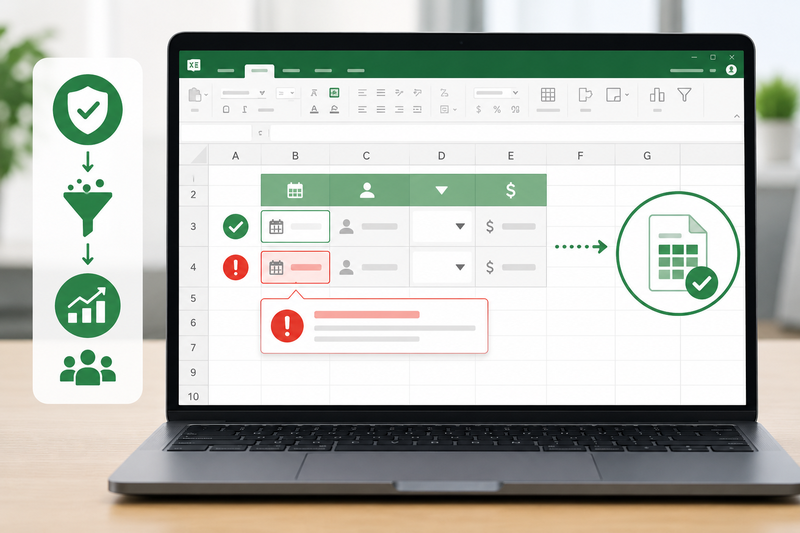Open the dropdown arrow in row 3
This screenshot has width=800, height=533.
pyautogui.click(x=460, y=226)
